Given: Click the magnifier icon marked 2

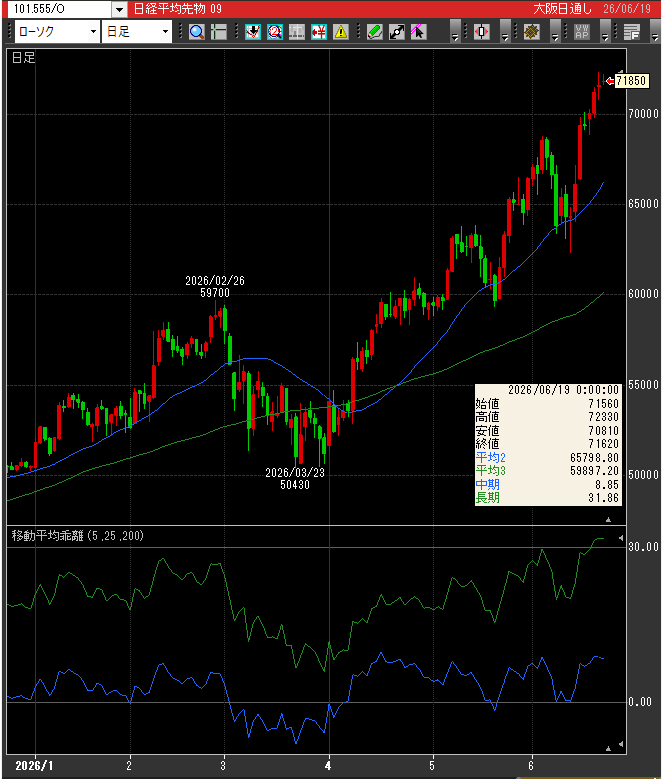Looking at the screenshot, I should 275,32.
